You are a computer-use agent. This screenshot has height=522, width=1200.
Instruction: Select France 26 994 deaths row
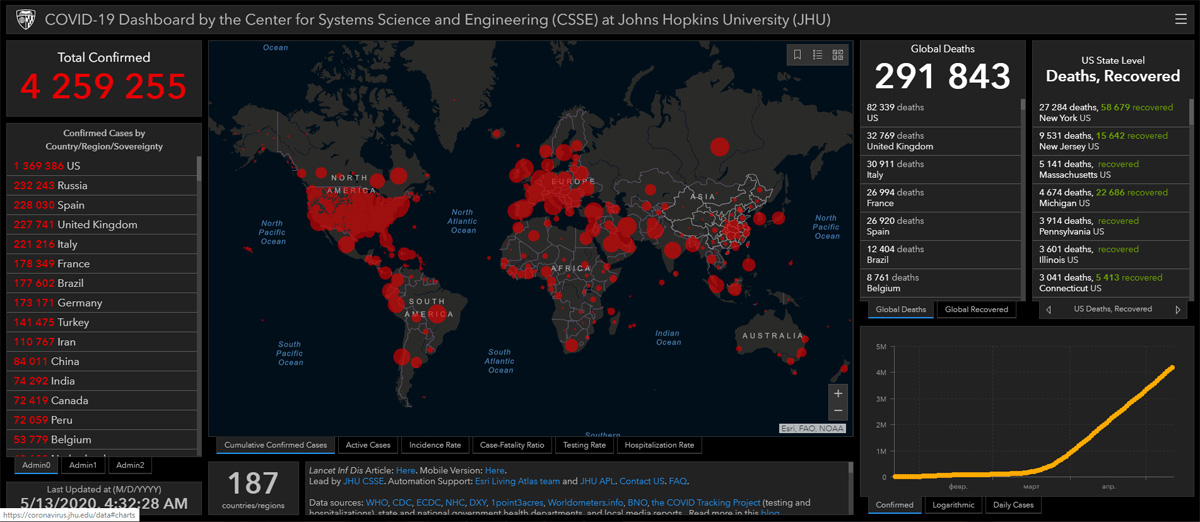[940, 198]
